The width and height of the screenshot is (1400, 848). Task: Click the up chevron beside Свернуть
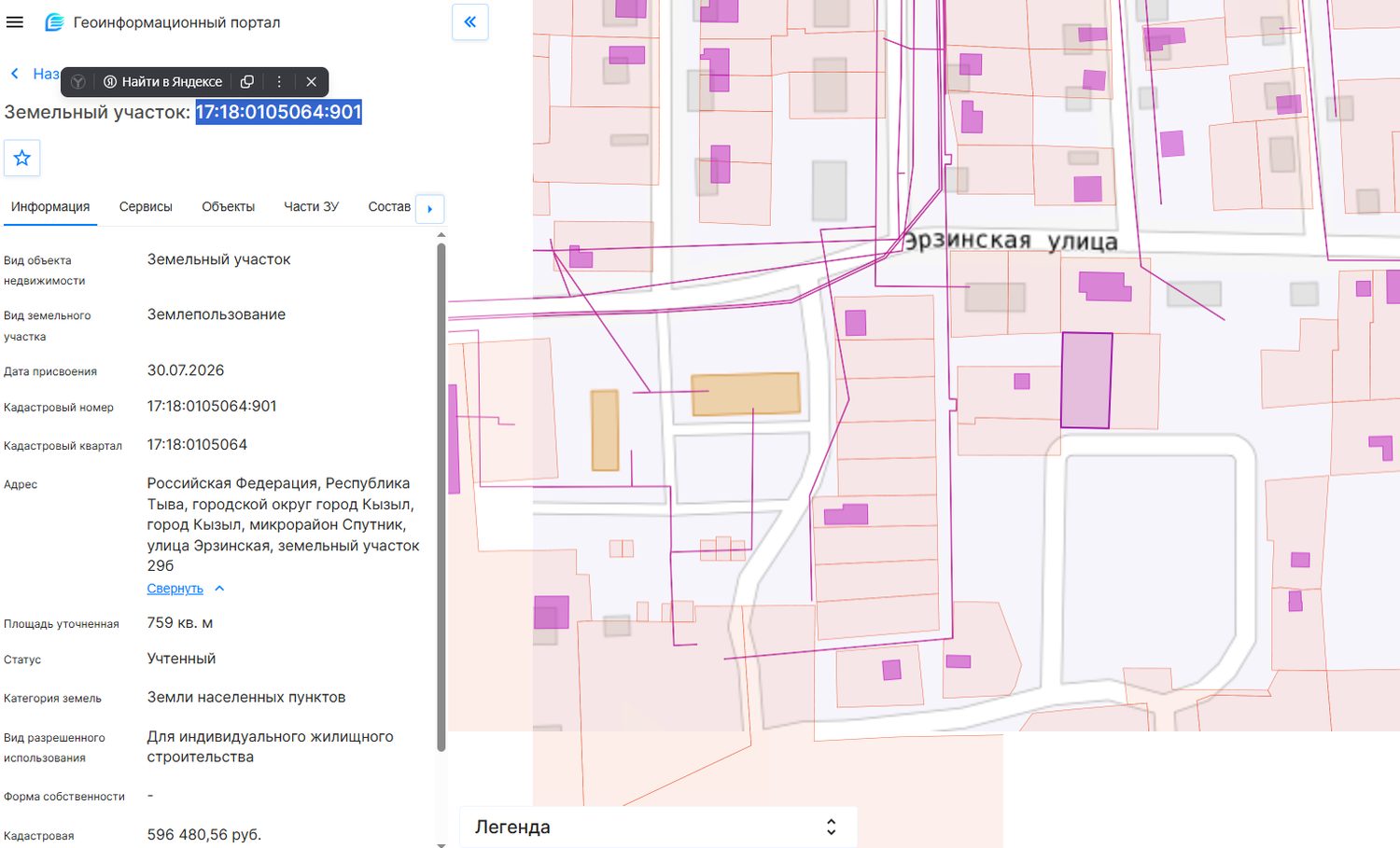(219, 589)
